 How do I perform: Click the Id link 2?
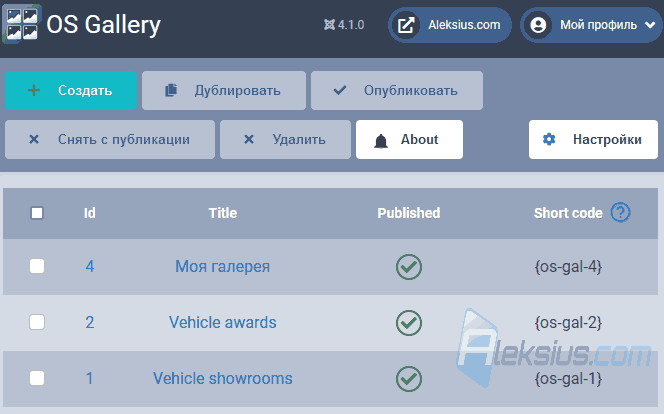90,323
